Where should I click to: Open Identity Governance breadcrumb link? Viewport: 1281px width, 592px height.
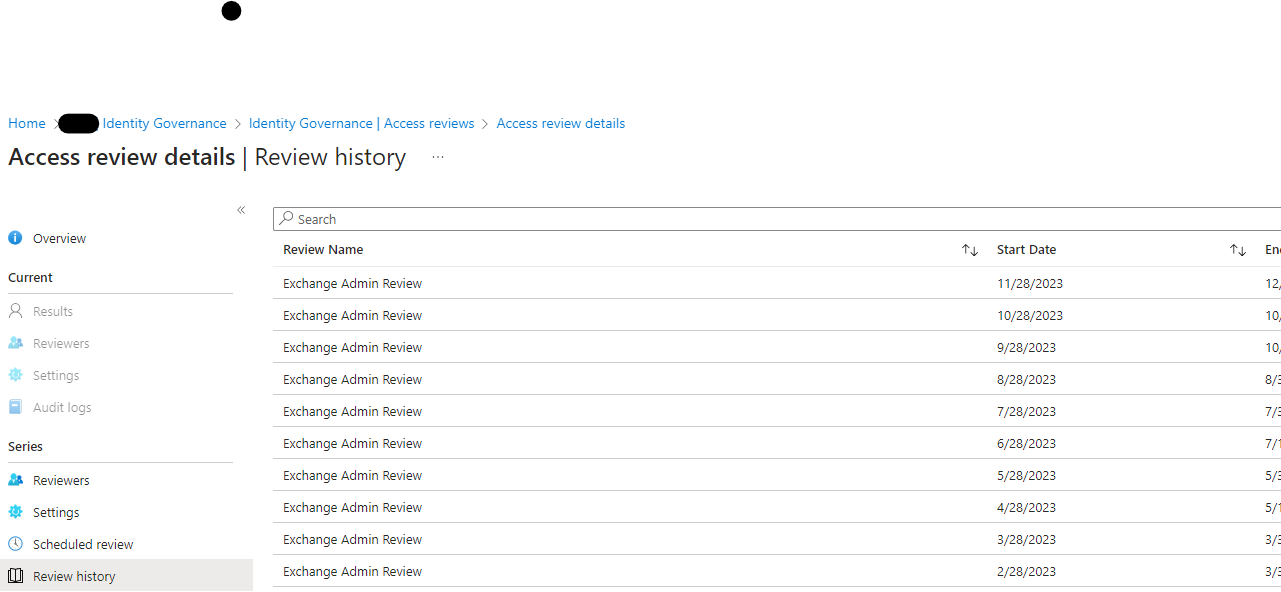[x=164, y=123]
